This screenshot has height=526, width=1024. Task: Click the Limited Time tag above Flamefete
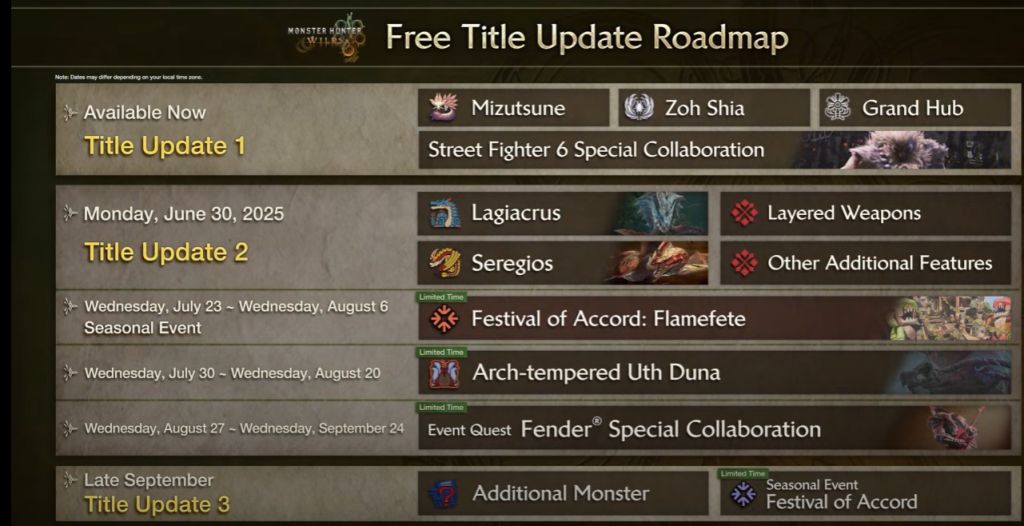(441, 297)
